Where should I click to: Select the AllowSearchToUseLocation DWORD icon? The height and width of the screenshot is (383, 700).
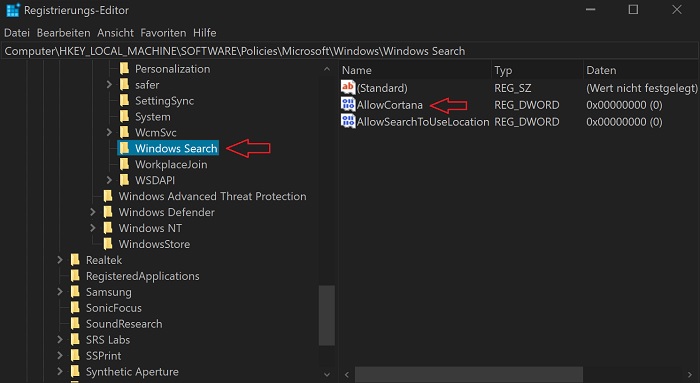click(x=348, y=121)
